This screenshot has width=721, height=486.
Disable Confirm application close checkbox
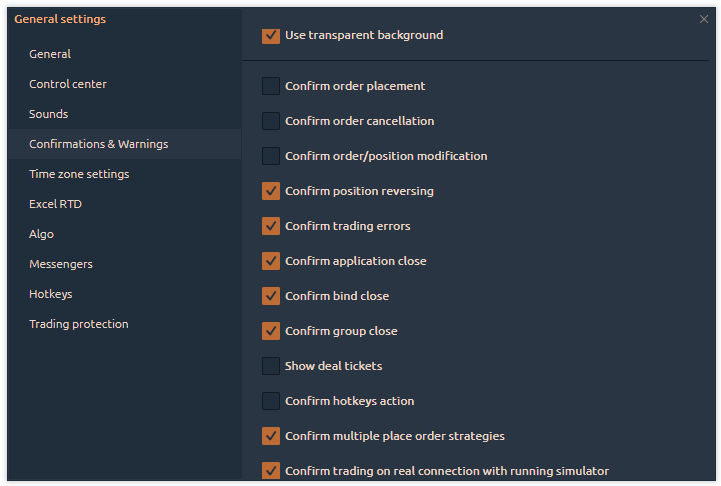click(271, 261)
